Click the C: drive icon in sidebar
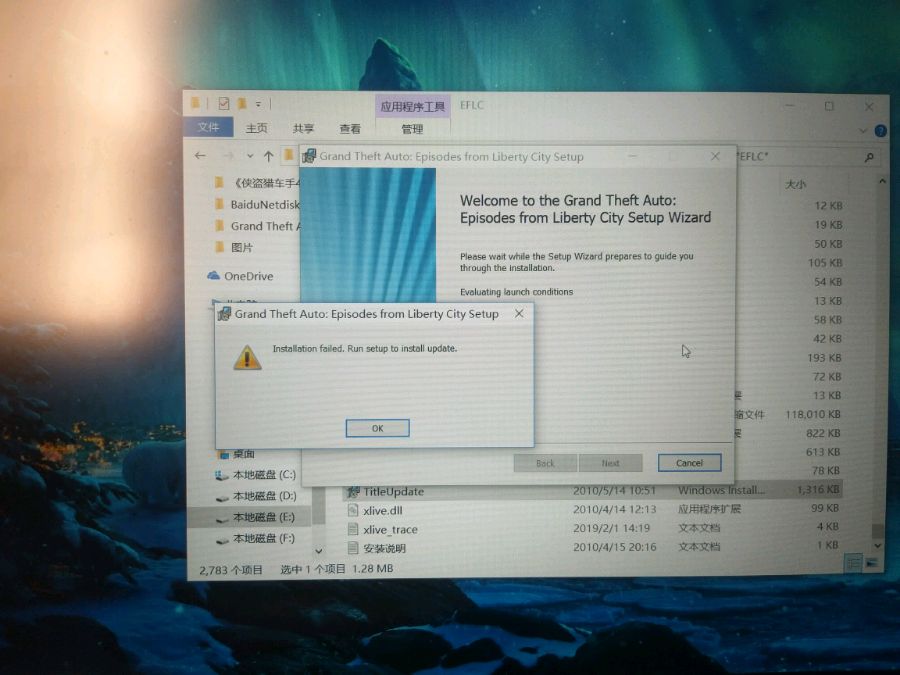Image resolution: width=900 pixels, height=675 pixels. (221, 475)
